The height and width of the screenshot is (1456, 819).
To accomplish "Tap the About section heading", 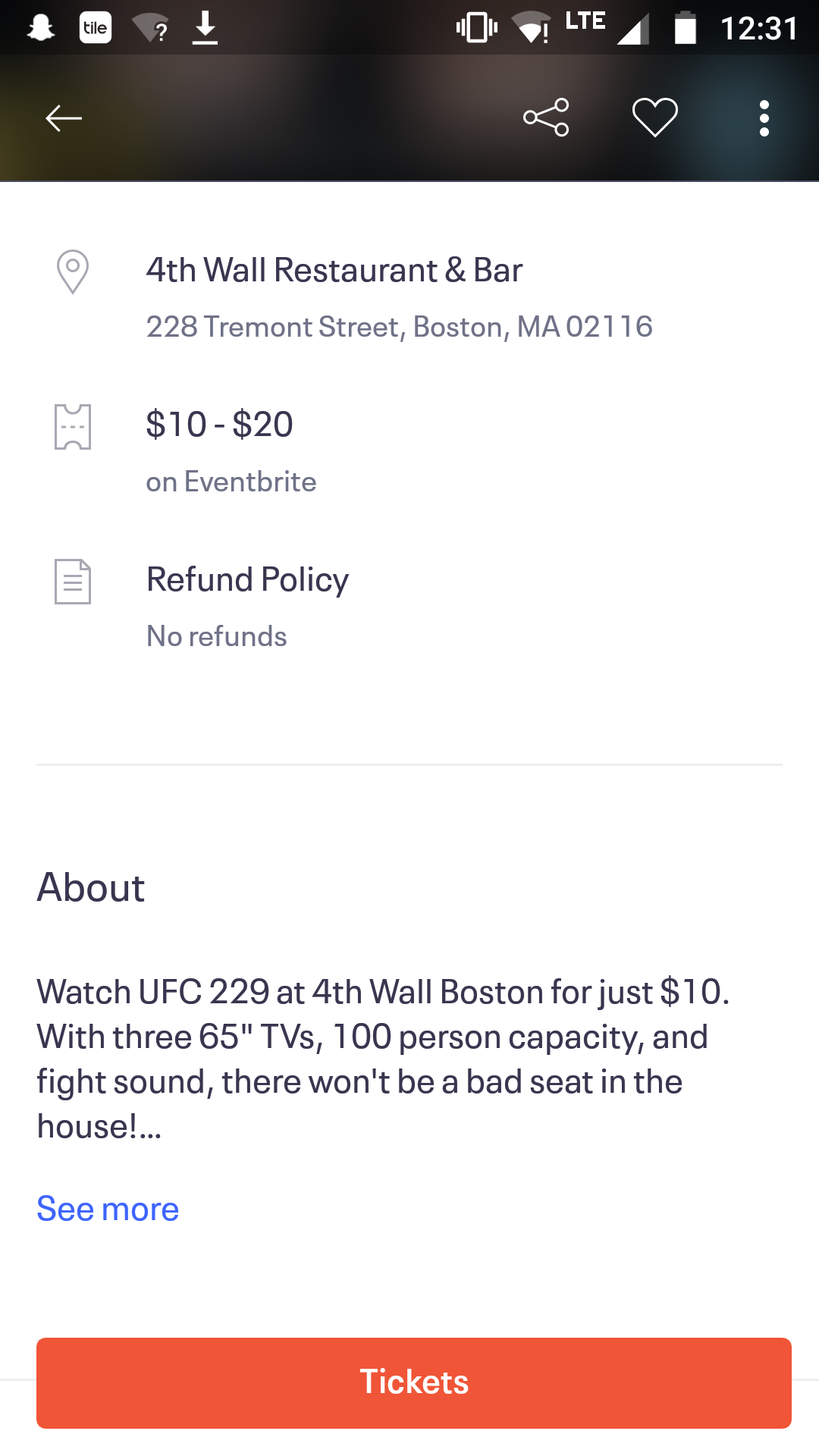I will tap(91, 887).
